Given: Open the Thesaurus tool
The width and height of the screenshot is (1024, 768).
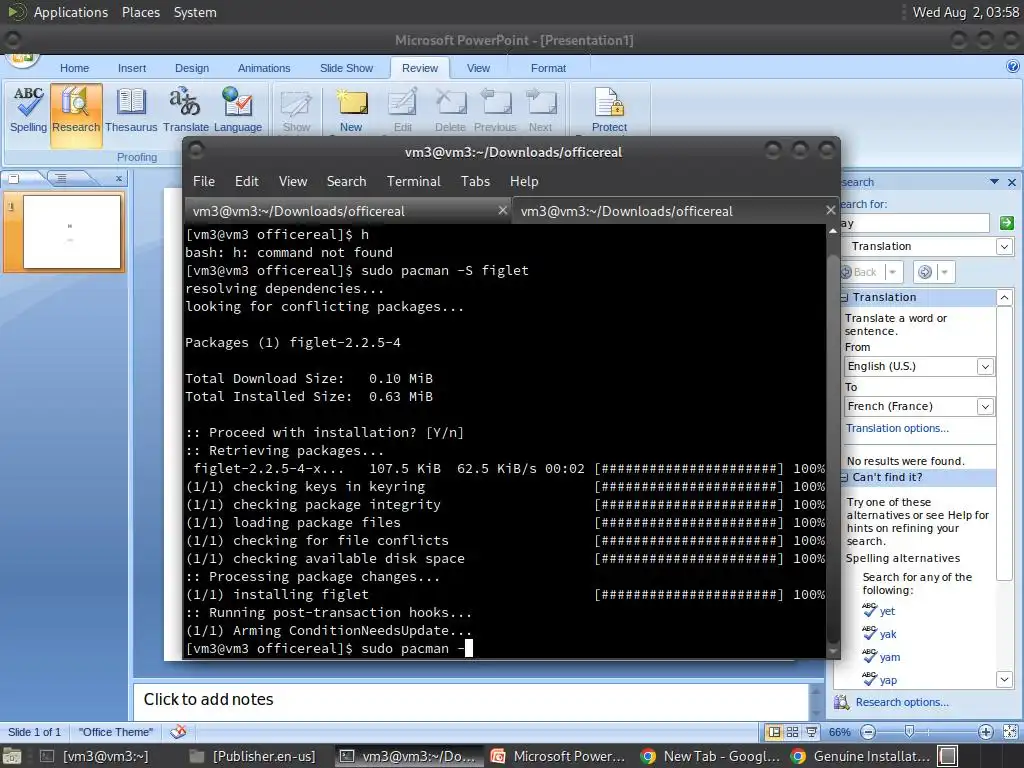Looking at the screenshot, I should click(x=131, y=110).
